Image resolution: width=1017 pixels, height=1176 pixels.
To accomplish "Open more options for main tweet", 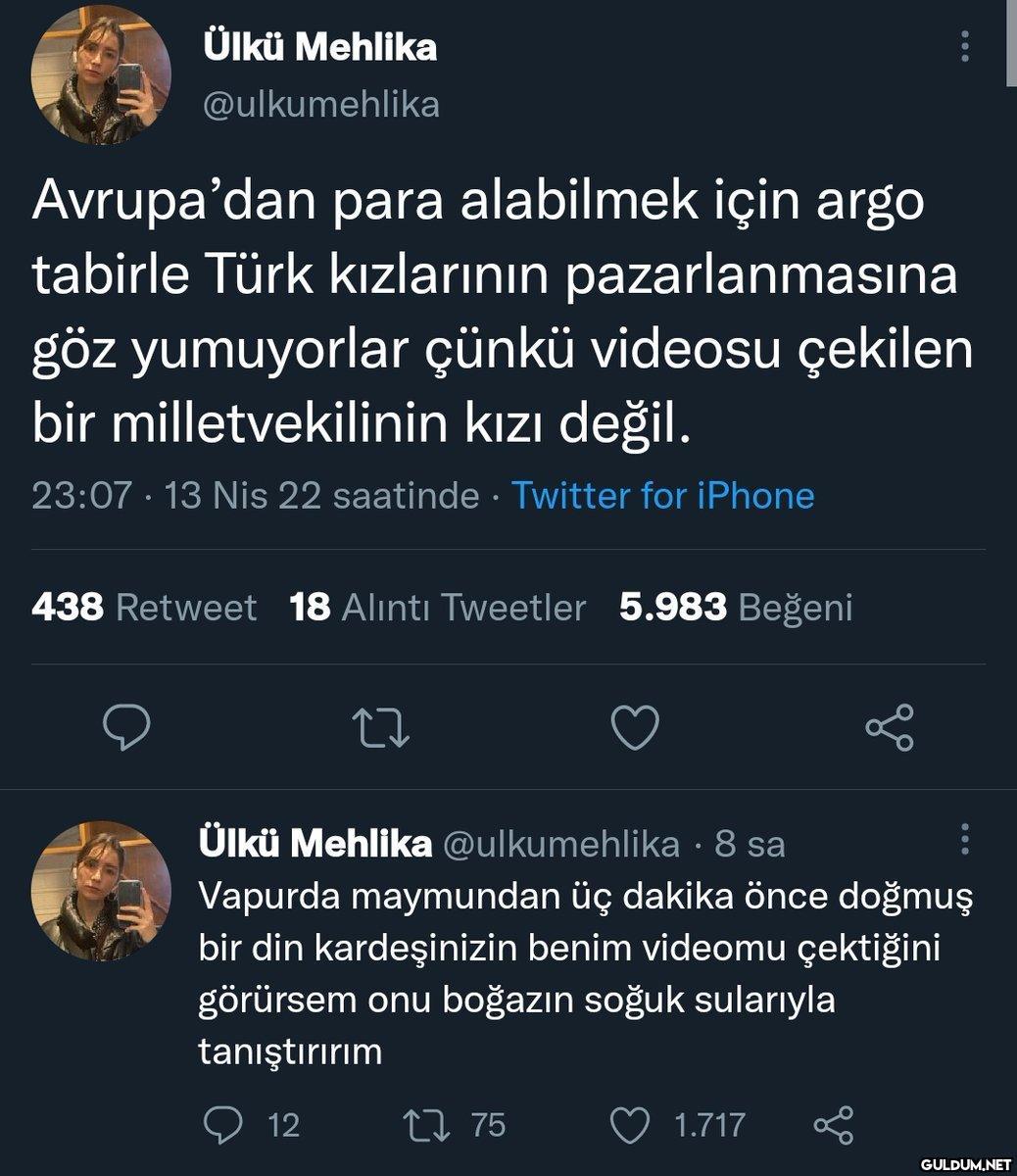I will click(965, 46).
